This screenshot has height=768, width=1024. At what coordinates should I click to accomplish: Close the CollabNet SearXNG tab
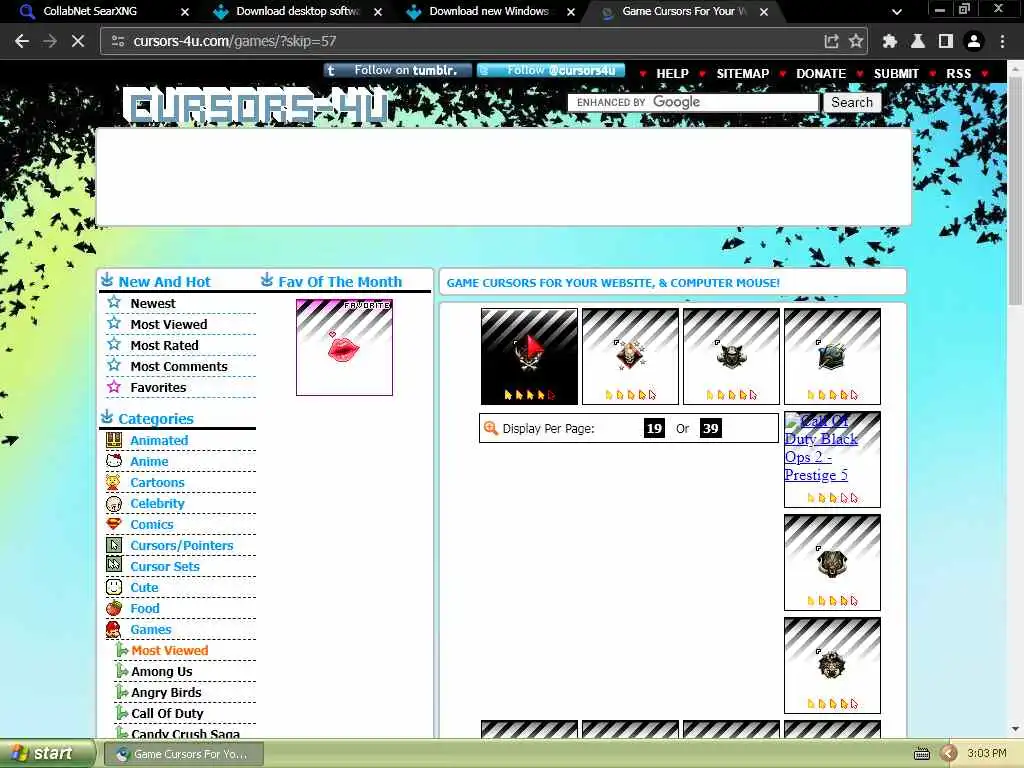(x=185, y=12)
